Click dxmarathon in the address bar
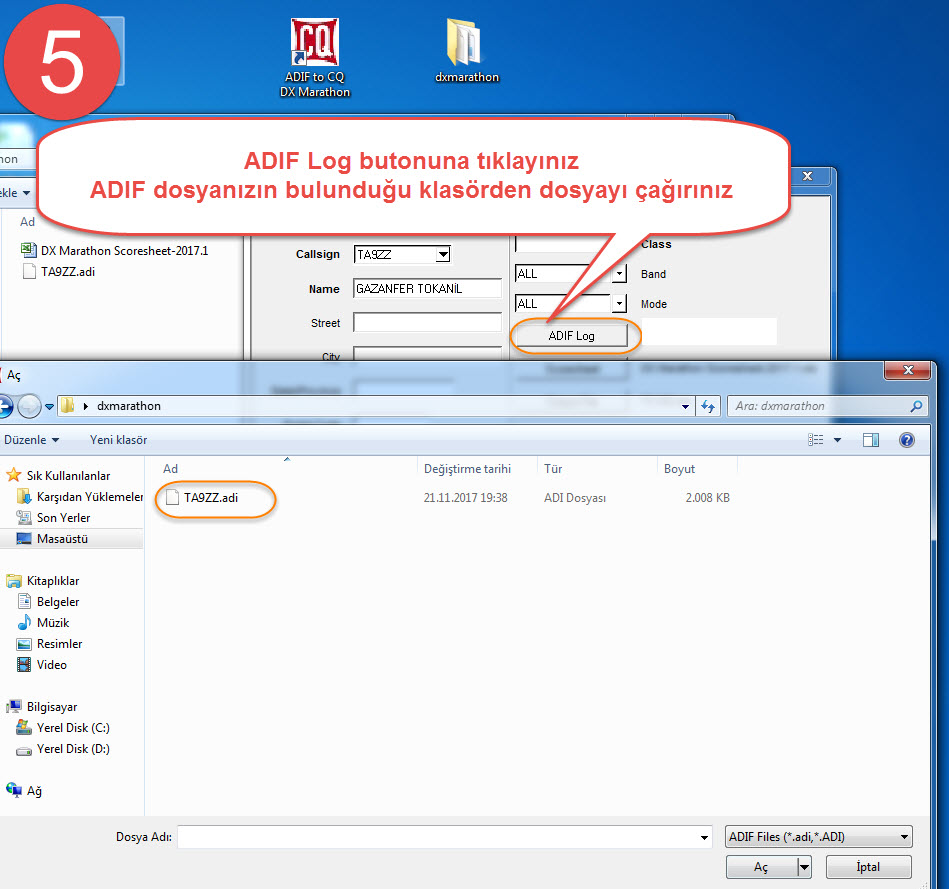This screenshot has height=889, width=949. 129,406
